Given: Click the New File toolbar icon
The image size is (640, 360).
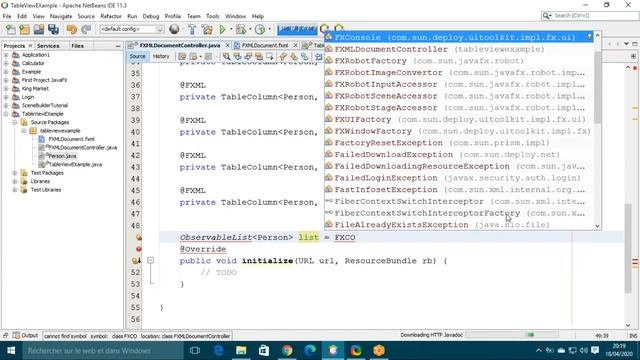Looking at the screenshot, I should 11,29.
